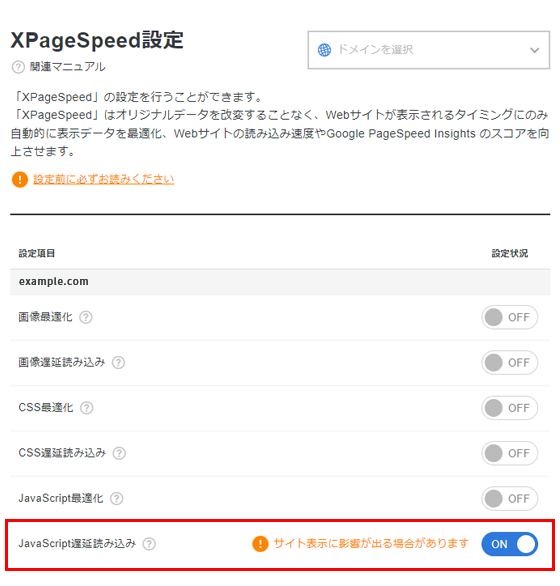This screenshot has height=586, width=560.
Task: Click the JavaScript最適化 setting label
Action: click(61, 498)
